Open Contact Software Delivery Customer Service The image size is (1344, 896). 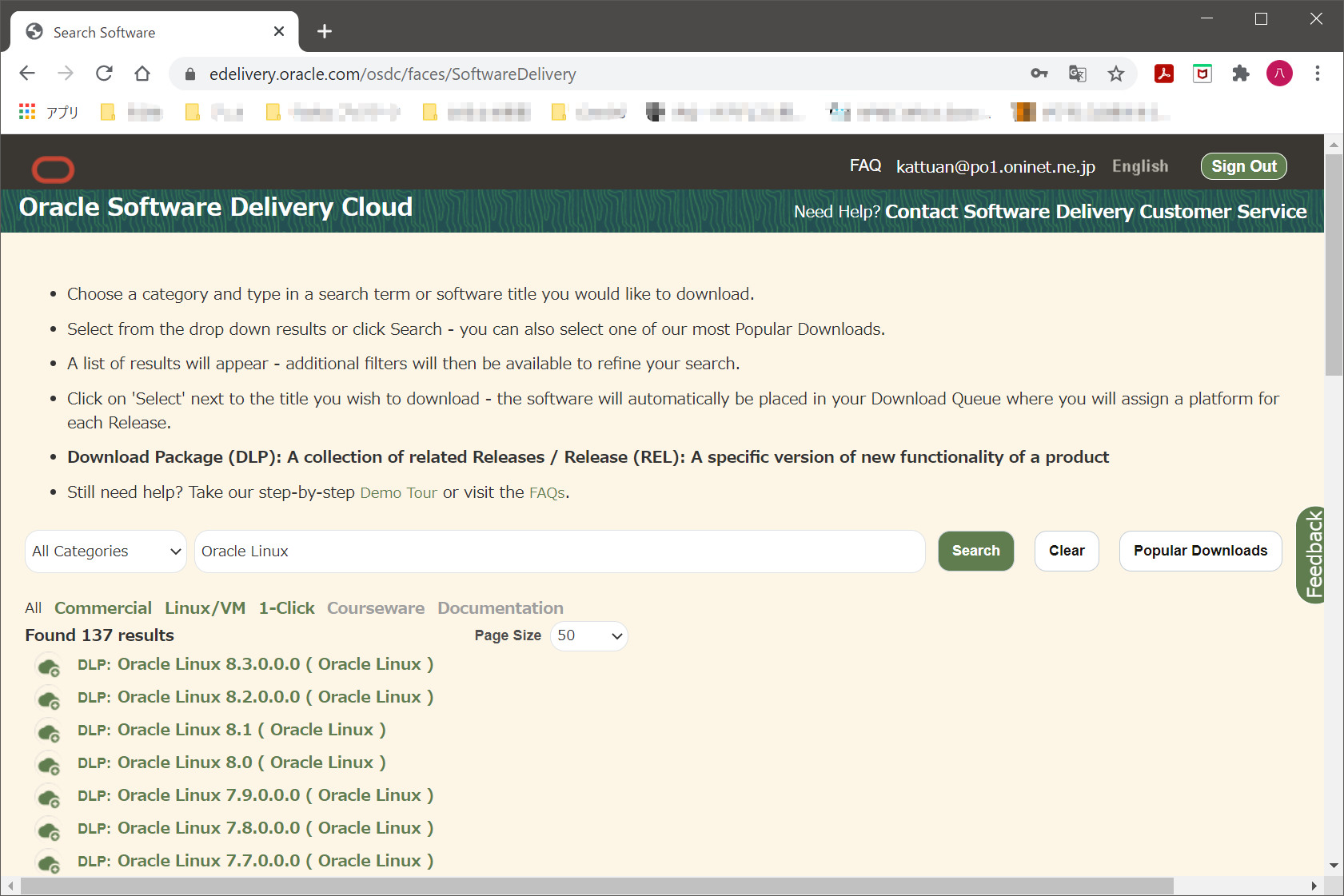[1095, 212]
